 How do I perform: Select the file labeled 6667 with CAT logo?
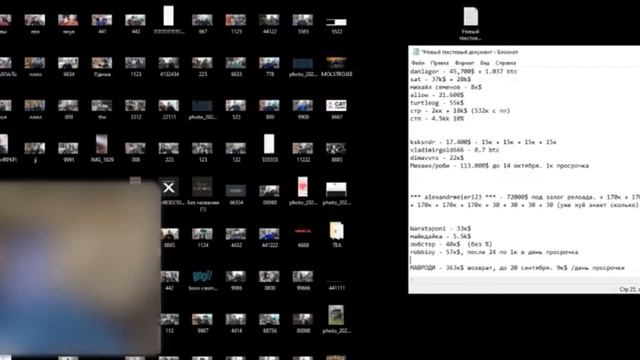tap(336, 109)
